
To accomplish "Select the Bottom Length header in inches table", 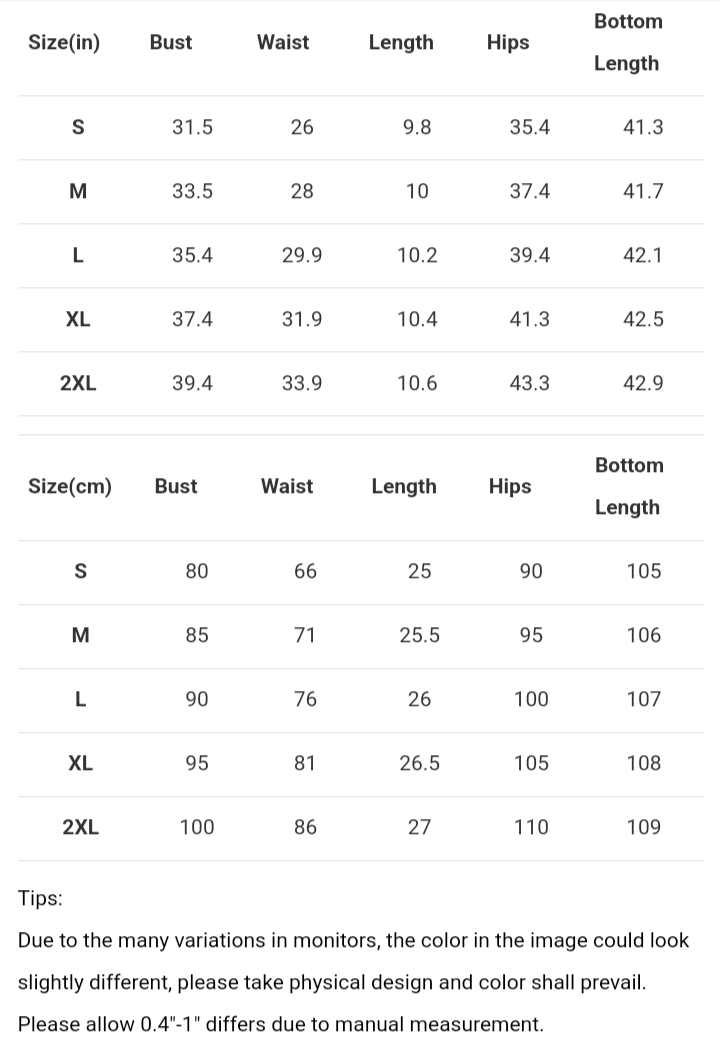I will [628, 43].
